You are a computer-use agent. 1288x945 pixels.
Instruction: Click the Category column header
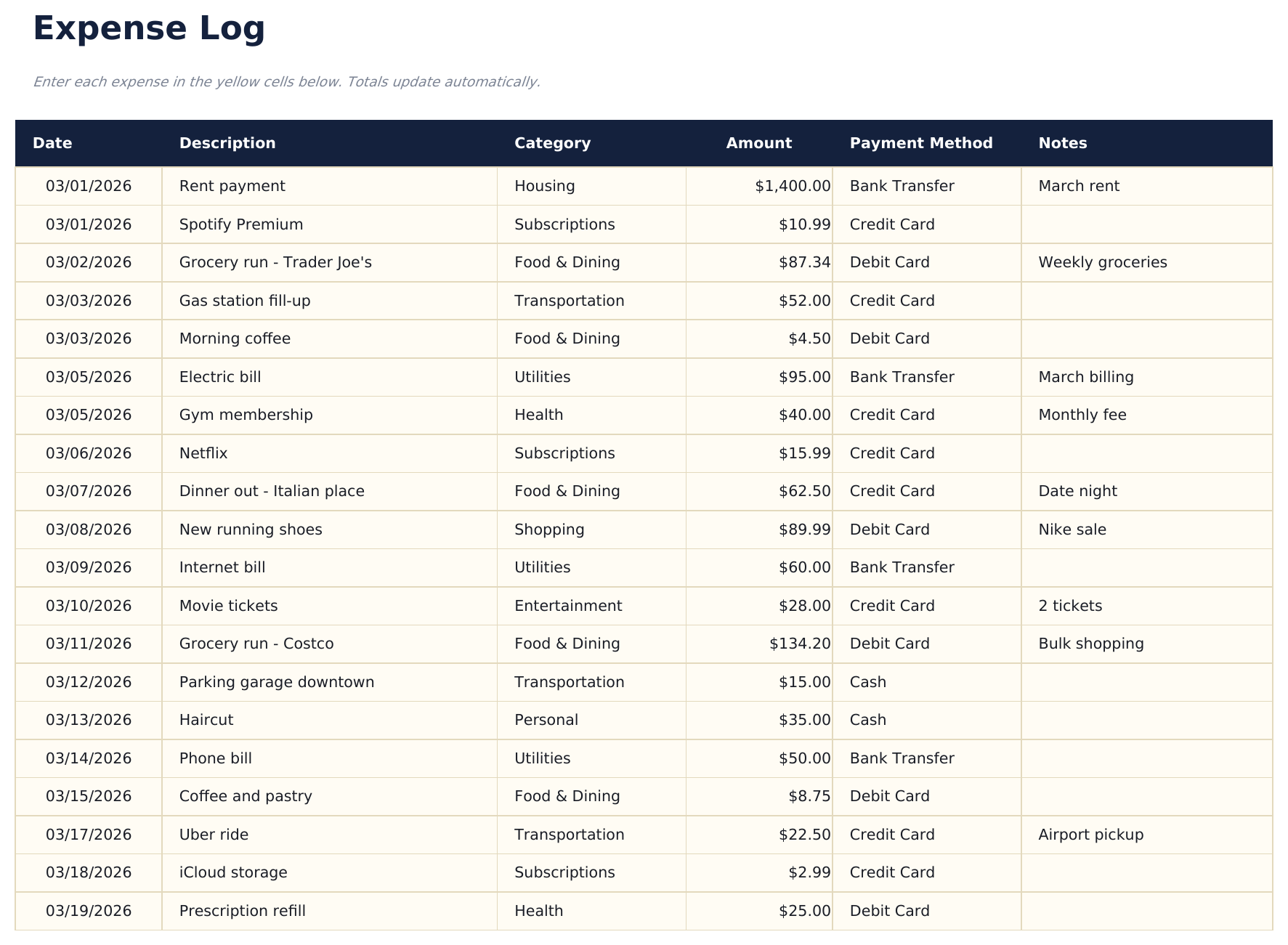point(552,143)
